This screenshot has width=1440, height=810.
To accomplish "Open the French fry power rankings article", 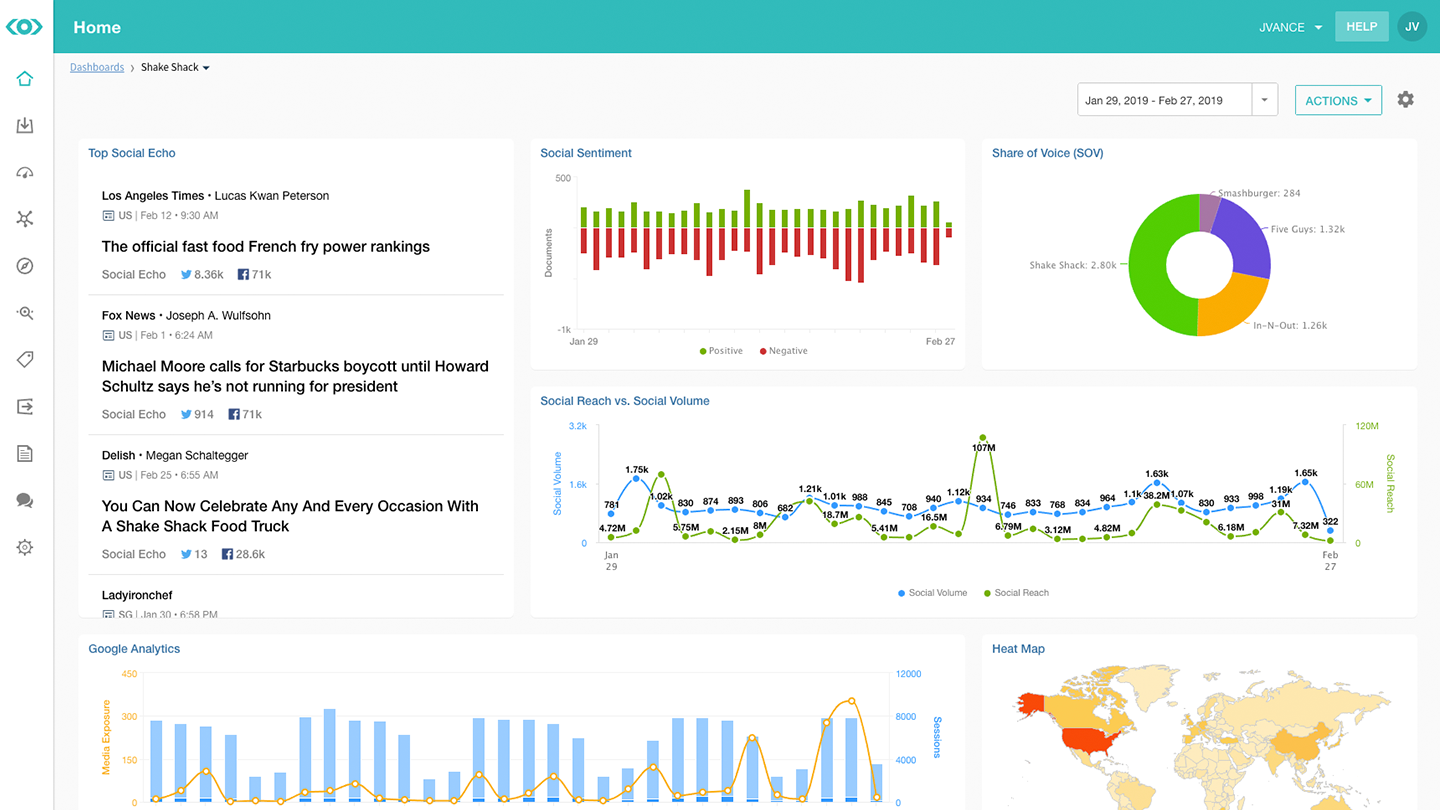I will [x=265, y=246].
